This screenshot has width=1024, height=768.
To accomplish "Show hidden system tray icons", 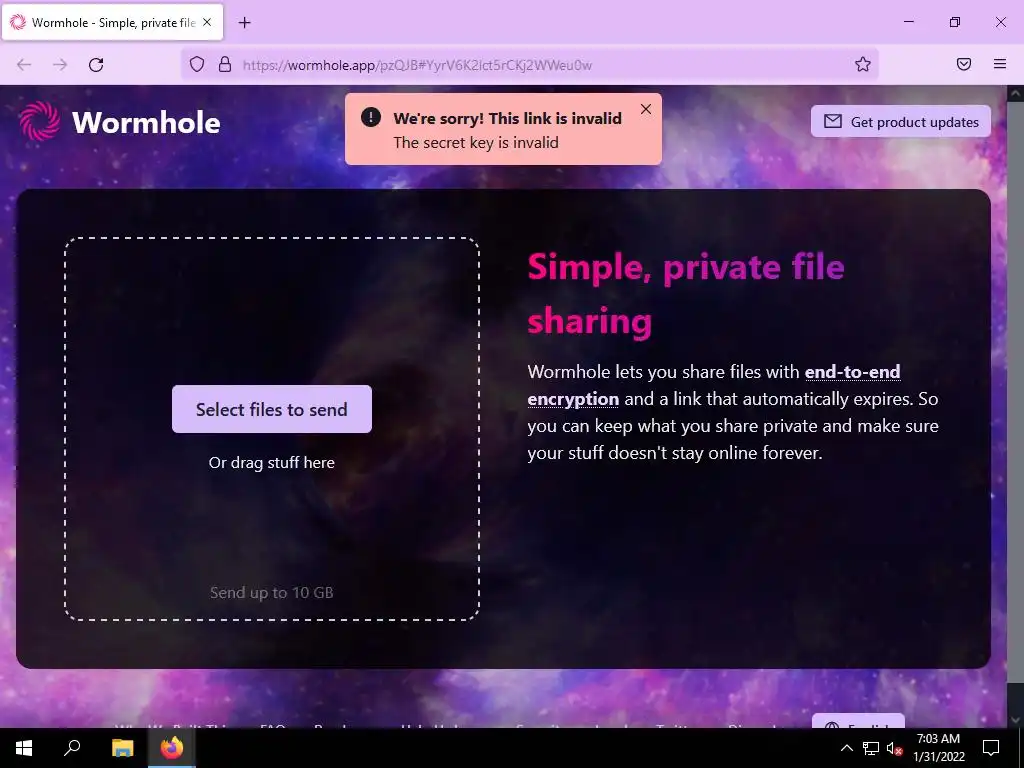I will pyautogui.click(x=846, y=748).
